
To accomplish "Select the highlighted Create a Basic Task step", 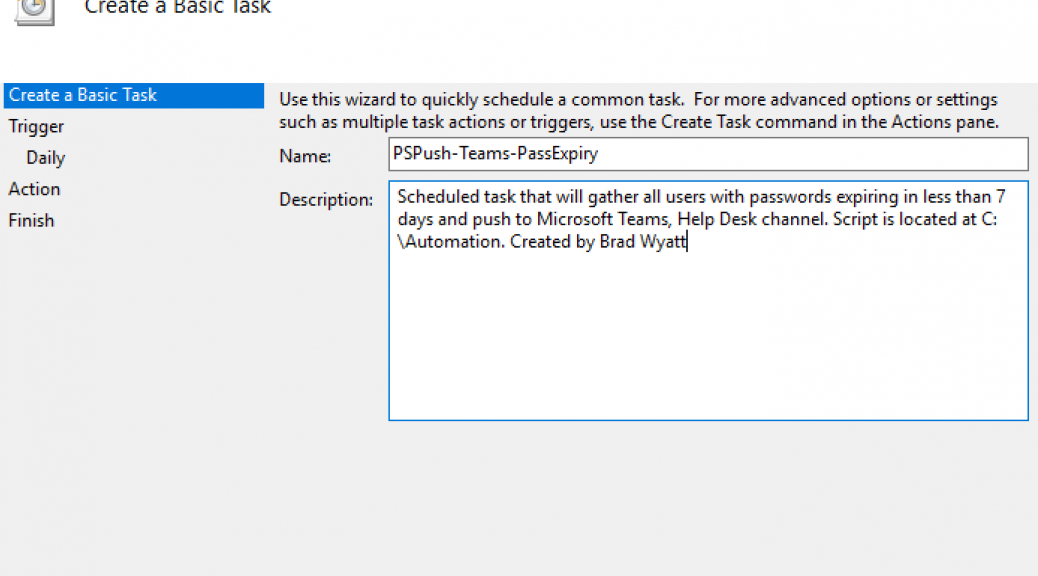I will click(134, 95).
